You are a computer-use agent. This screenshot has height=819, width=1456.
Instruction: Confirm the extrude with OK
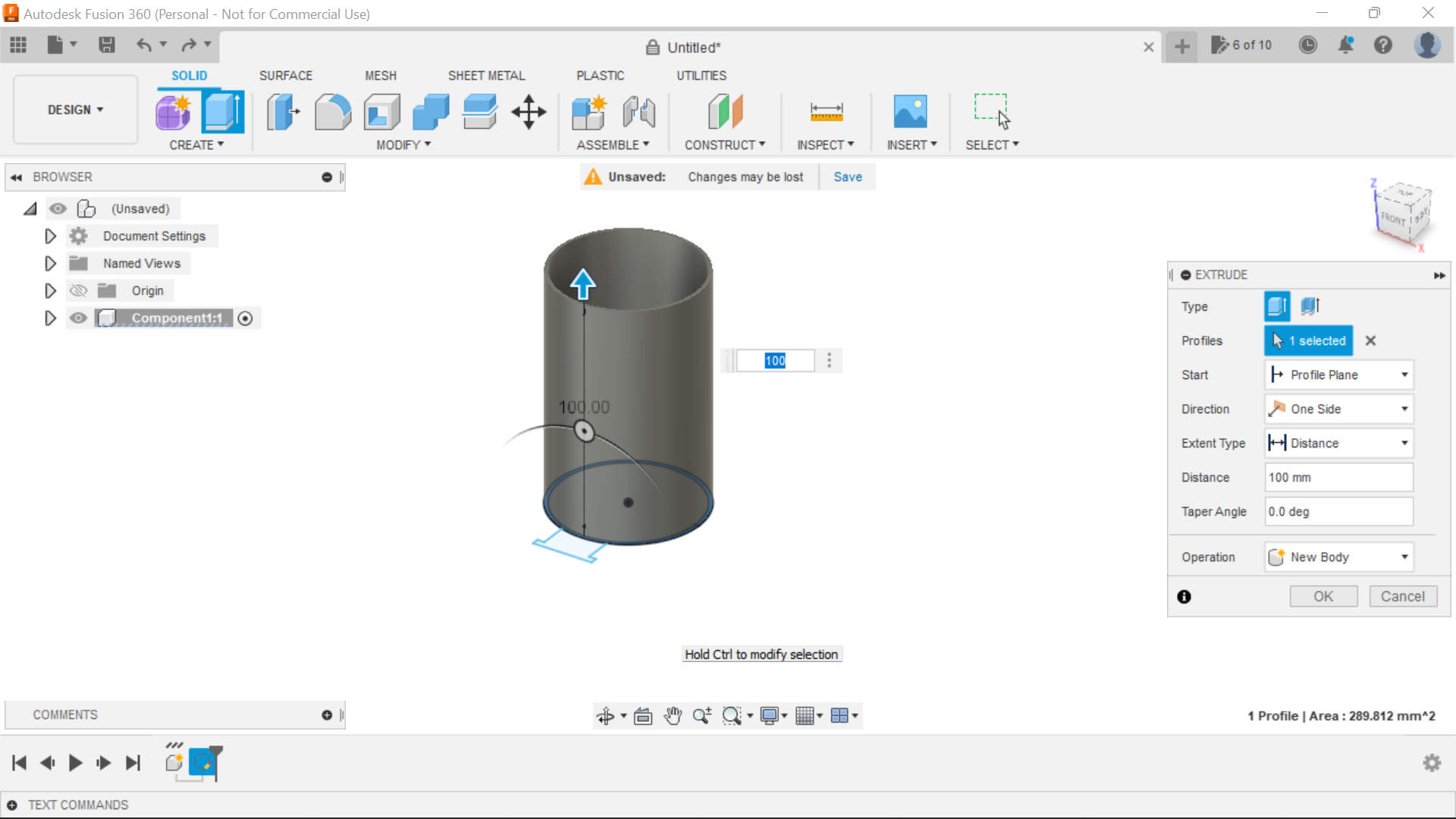[1323, 596]
